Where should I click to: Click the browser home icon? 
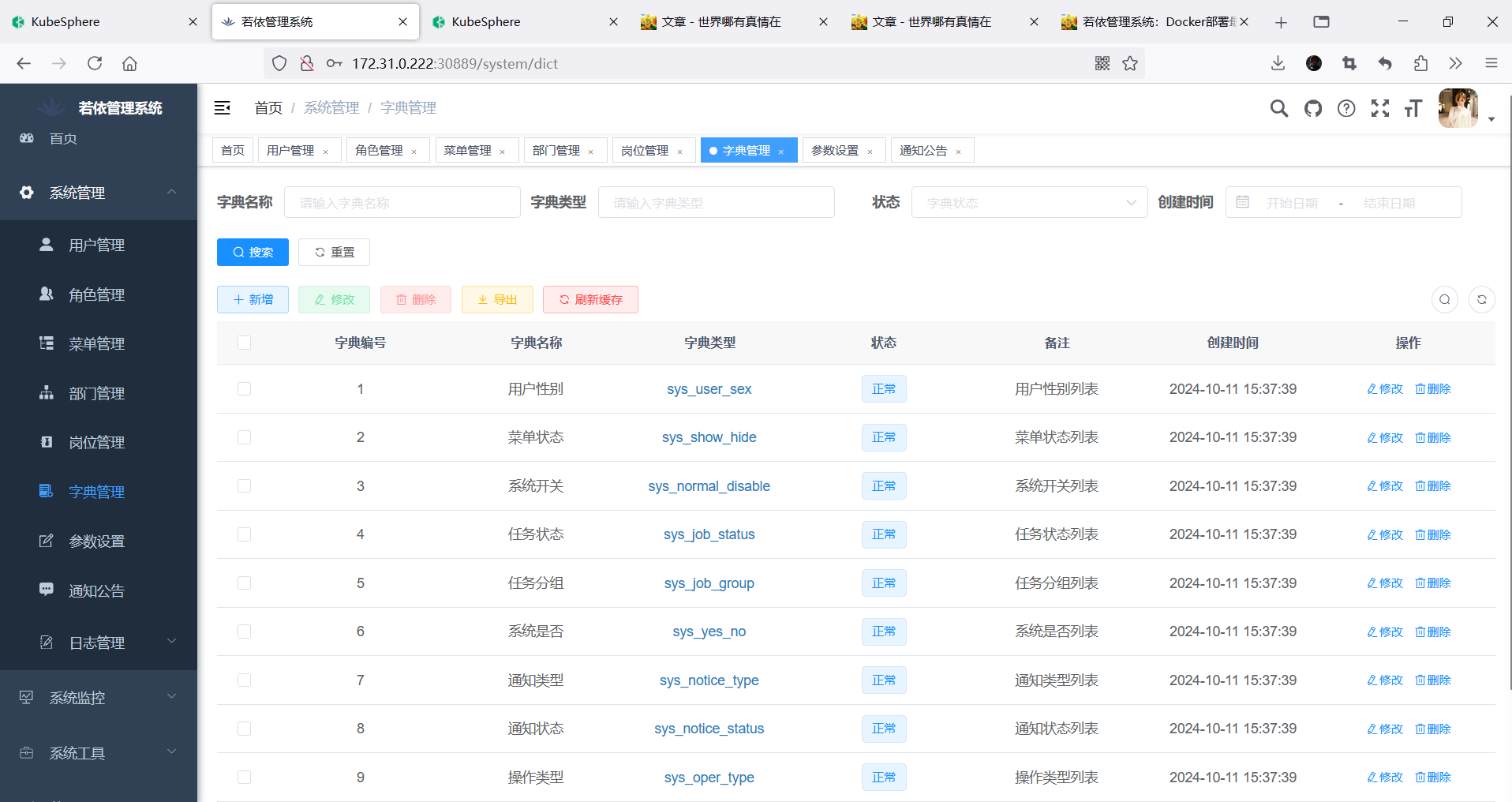click(x=129, y=63)
